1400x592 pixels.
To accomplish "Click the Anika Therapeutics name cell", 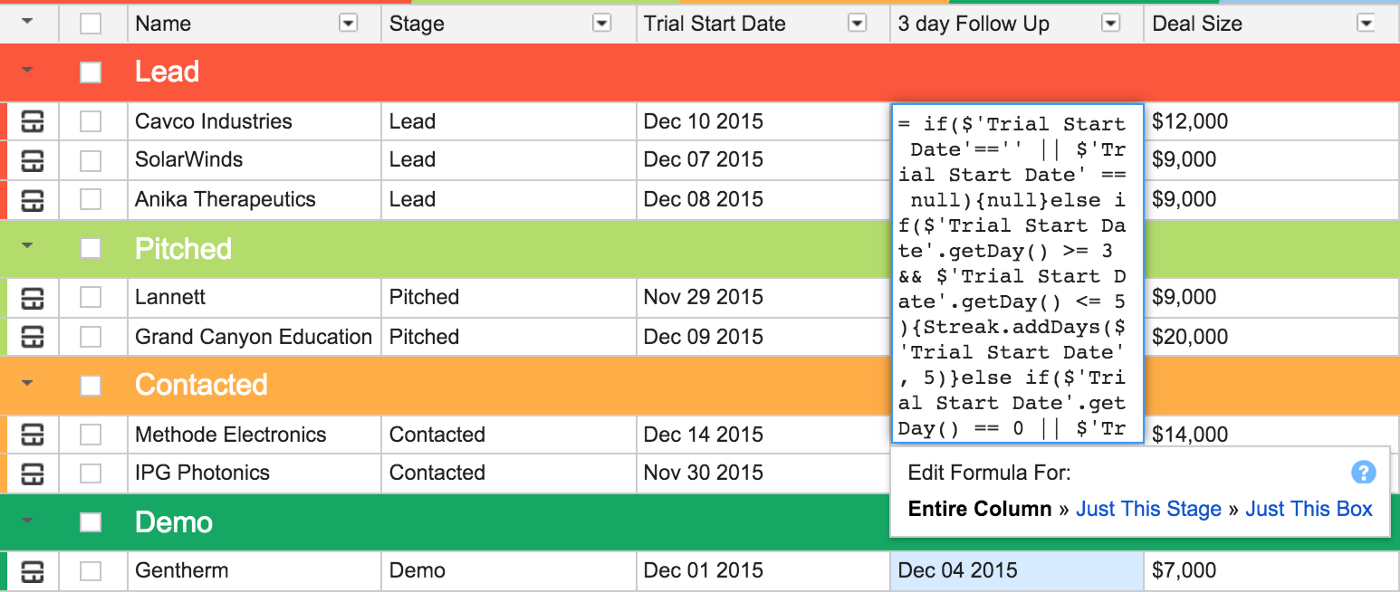I will [x=254, y=199].
